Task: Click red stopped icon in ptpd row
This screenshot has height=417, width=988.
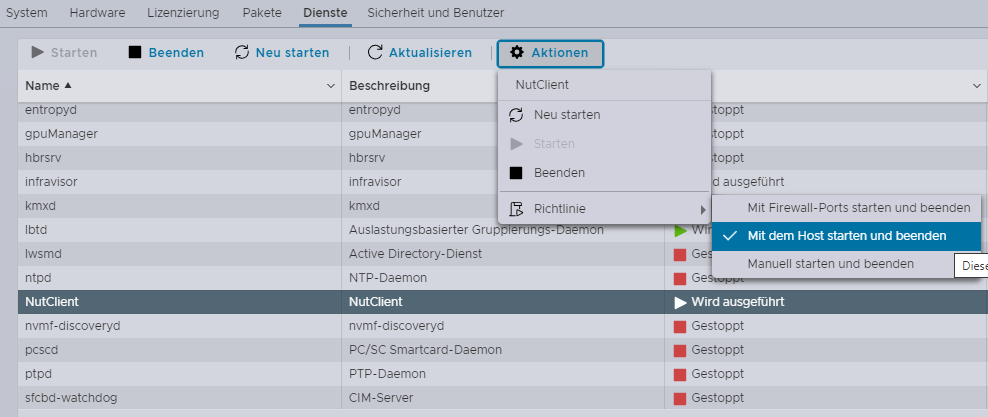Action: tap(680, 374)
